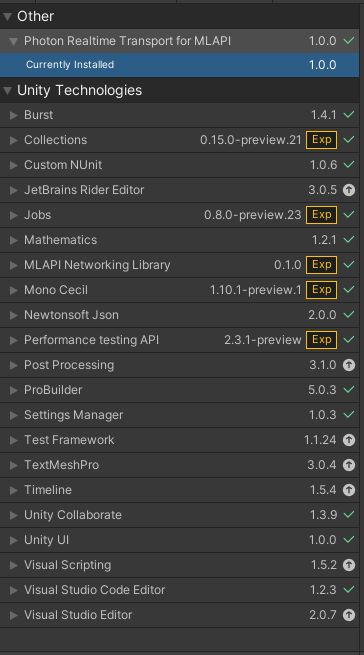Click the Exp badge on Mono Cecil
The height and width of the screenshot is (655, 364).
tap(321, 290)
